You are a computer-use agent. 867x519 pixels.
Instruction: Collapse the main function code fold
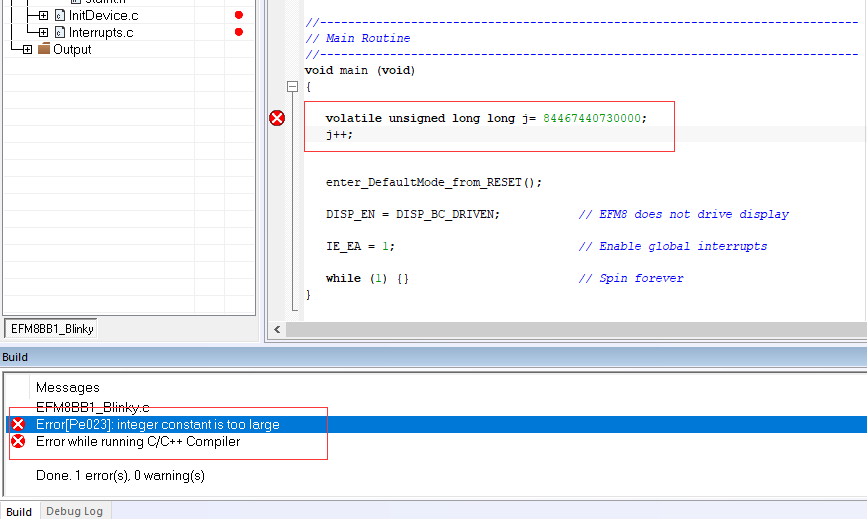[x=292, y=87]
